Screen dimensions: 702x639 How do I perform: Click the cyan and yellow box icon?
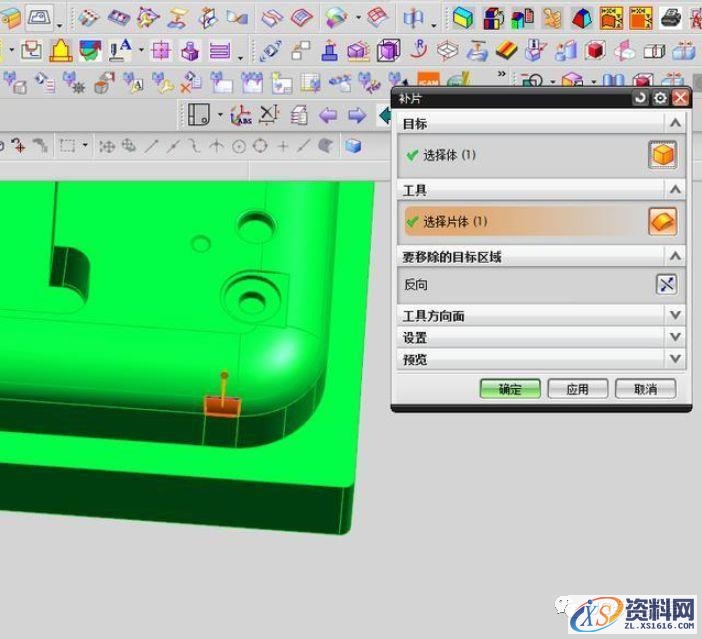463,18
